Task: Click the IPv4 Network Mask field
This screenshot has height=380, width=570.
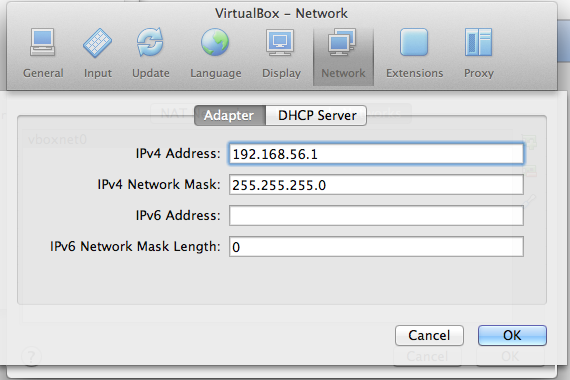Action: pyautogui.click(x=376, y=185)
